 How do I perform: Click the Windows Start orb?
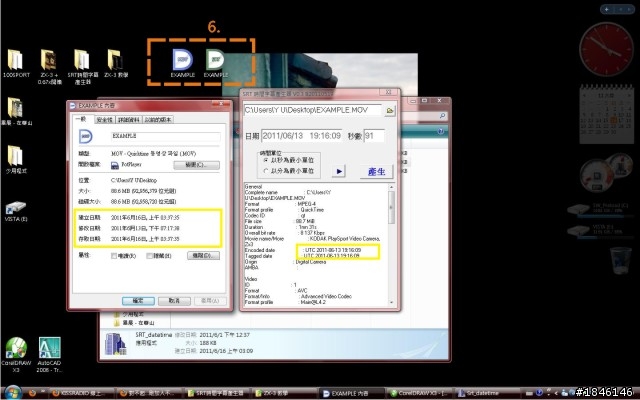pos(13,392)
